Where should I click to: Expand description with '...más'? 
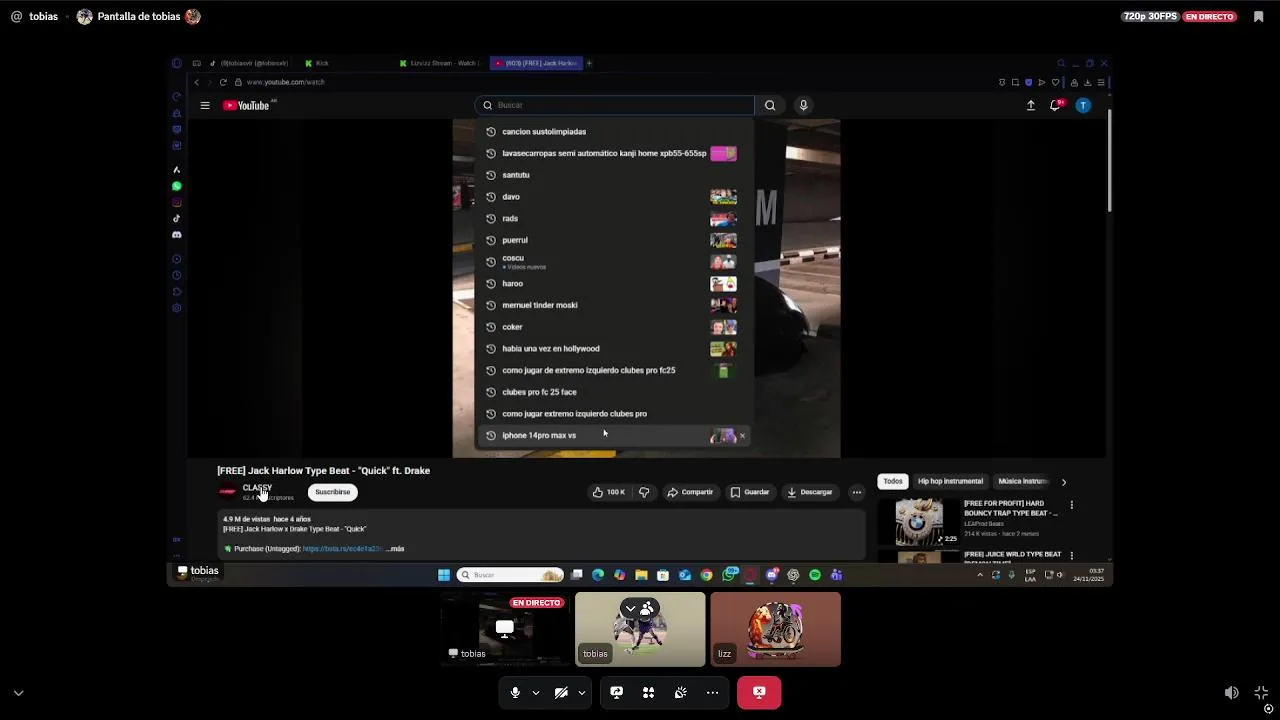click(396, 549)
